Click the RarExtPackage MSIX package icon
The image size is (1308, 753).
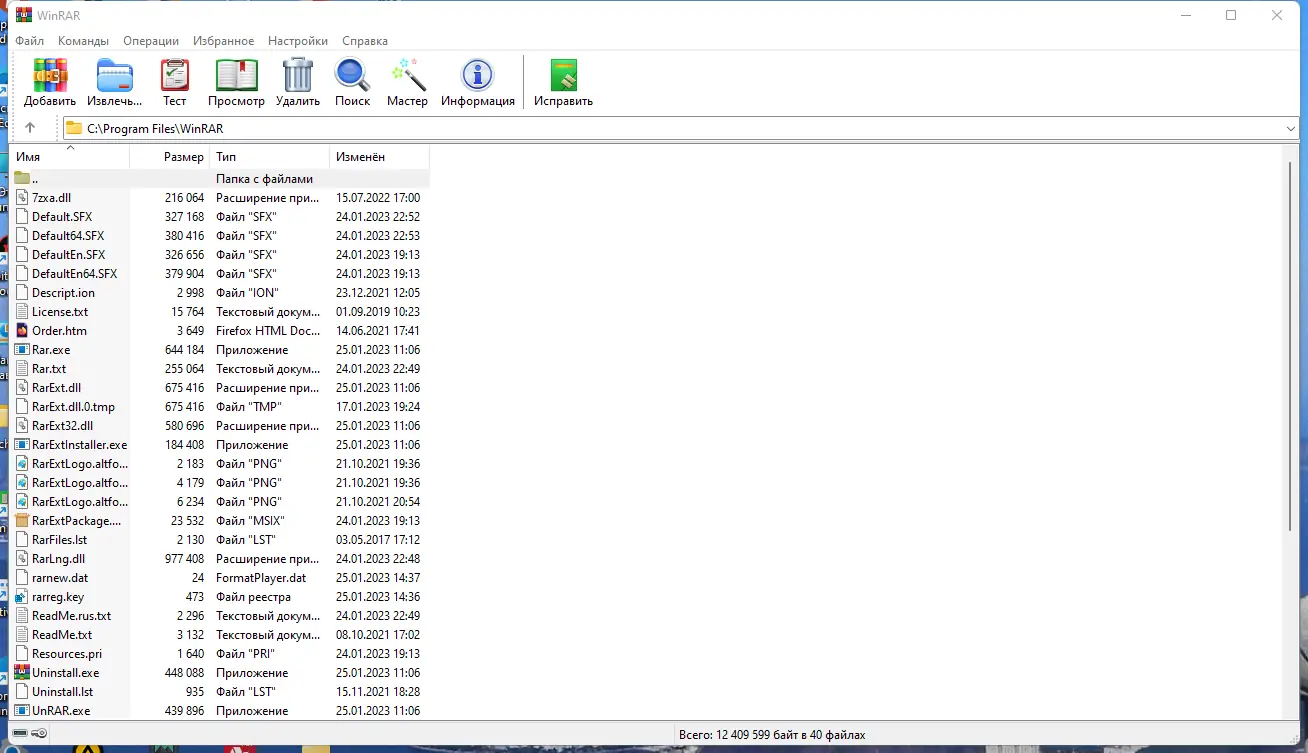(x=22, y=521)
